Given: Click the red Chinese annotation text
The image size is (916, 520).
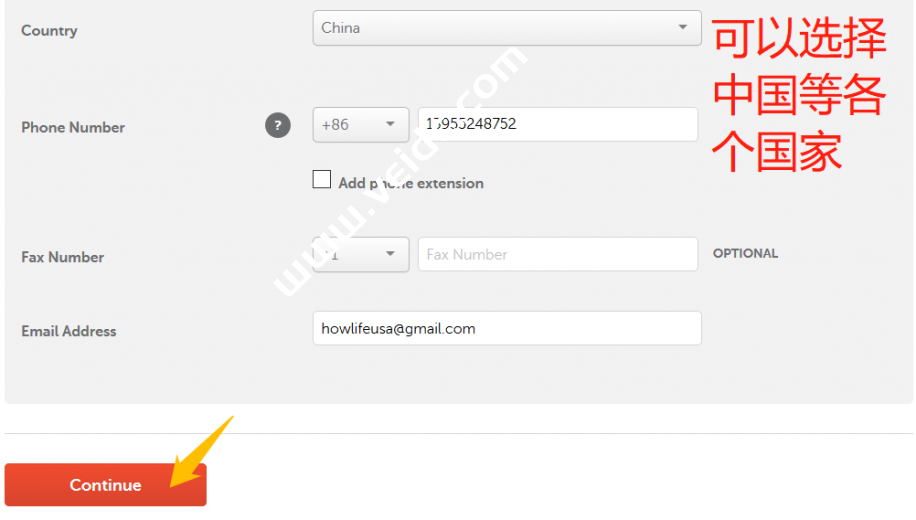Looking at the screenshot, I should coord(799,94).
